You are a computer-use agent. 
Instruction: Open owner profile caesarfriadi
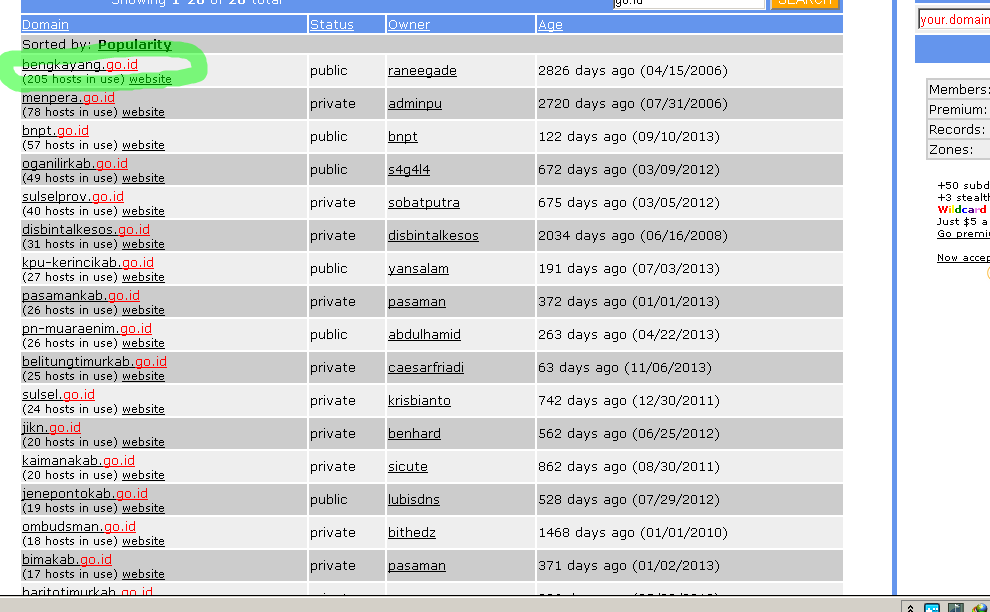[x=426, y=368]
